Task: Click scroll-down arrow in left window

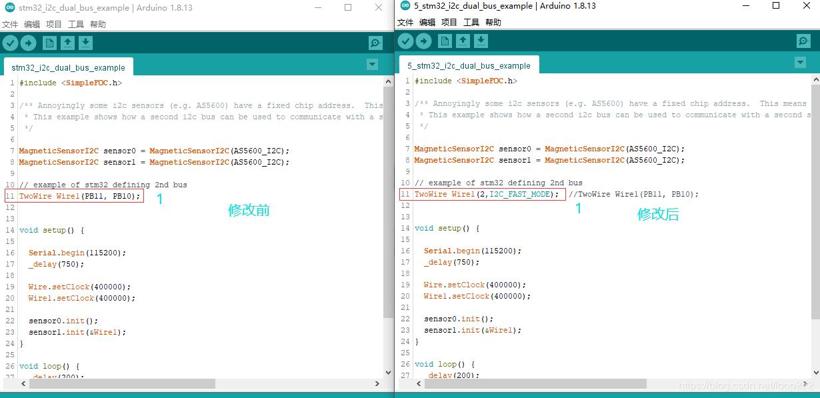Action: coord(388,372)
